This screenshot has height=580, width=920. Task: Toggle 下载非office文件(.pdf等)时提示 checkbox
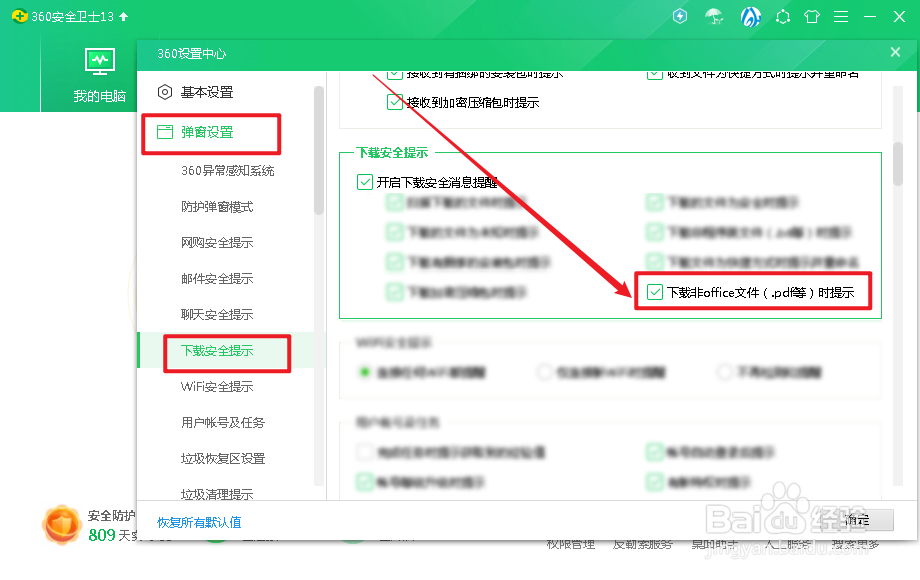point(655,292)
